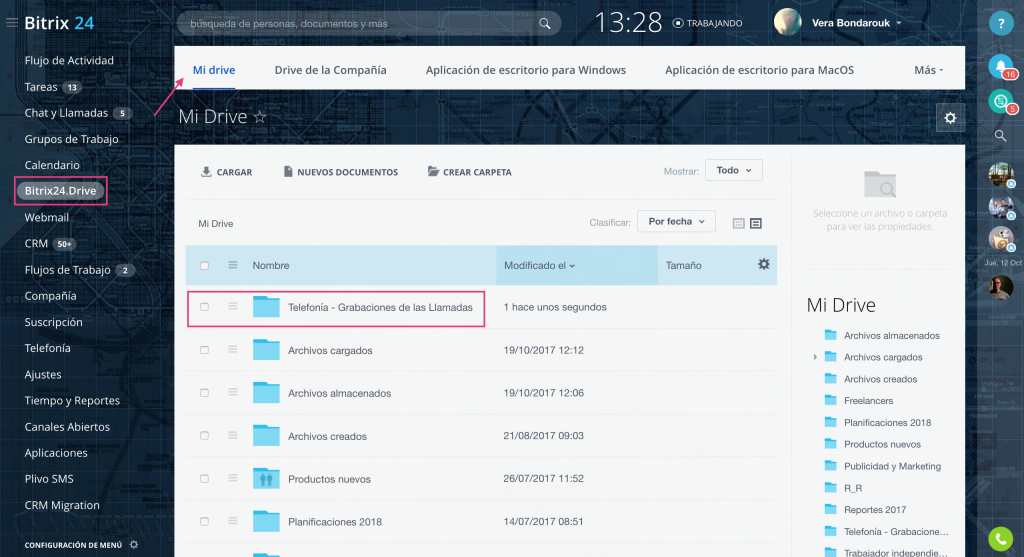Click the green phone call button

click(1000, 539)
